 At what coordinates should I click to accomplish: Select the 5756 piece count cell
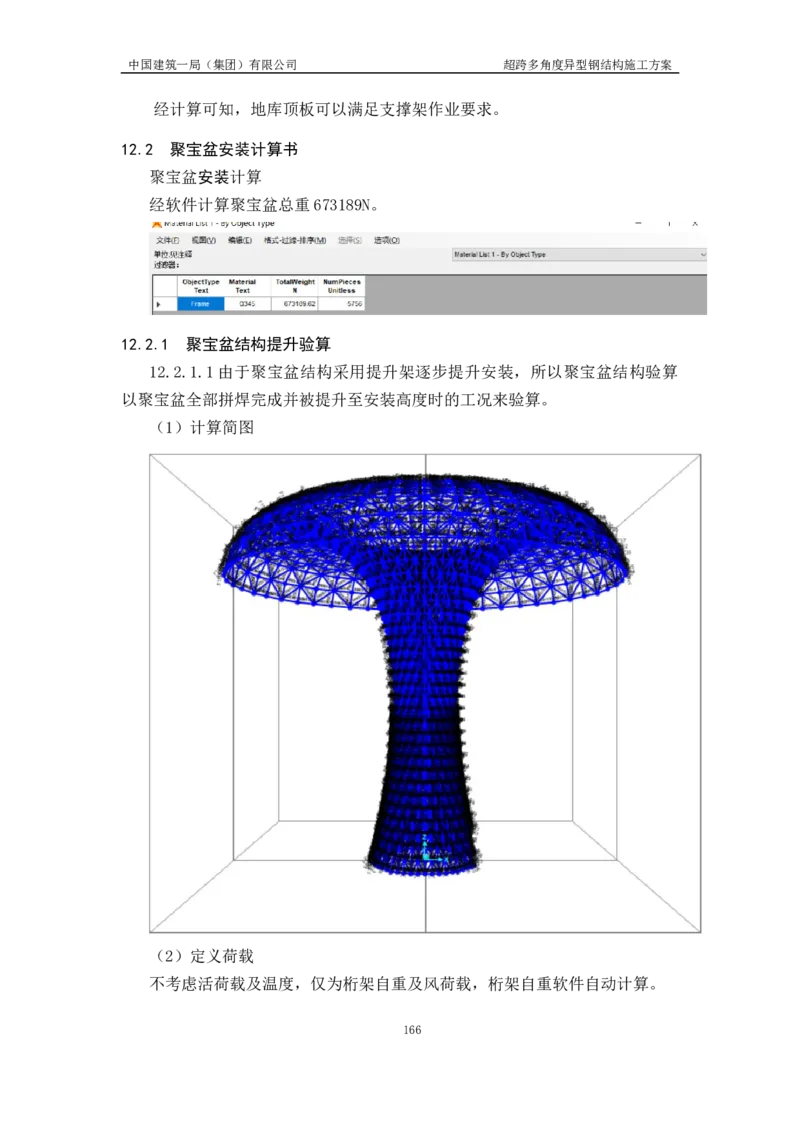(x=342, y=304)
